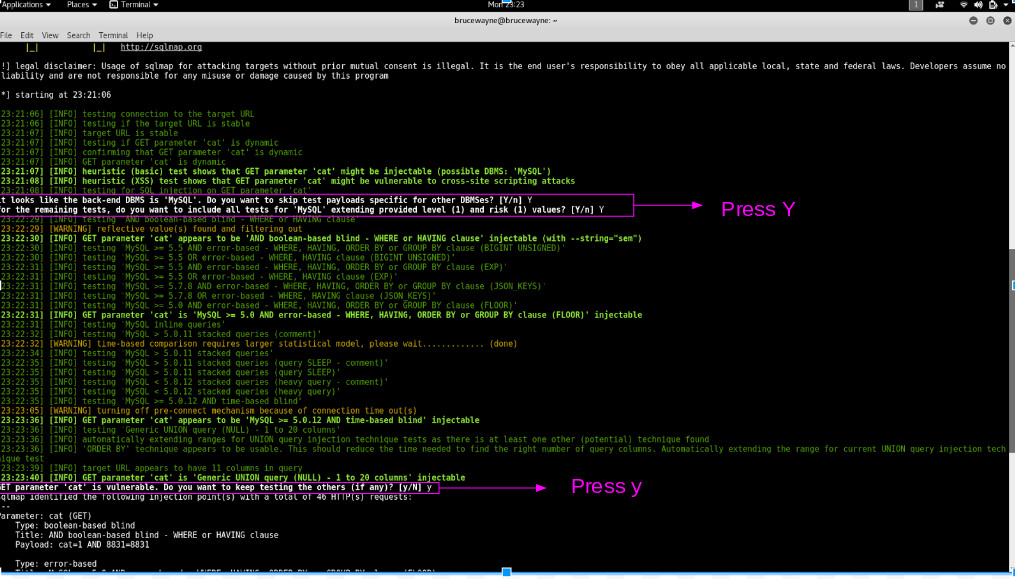Click the 'Type: boolean-based blind' line
This screenshot has height=579, width=1015.
click(x=75, y=525)
